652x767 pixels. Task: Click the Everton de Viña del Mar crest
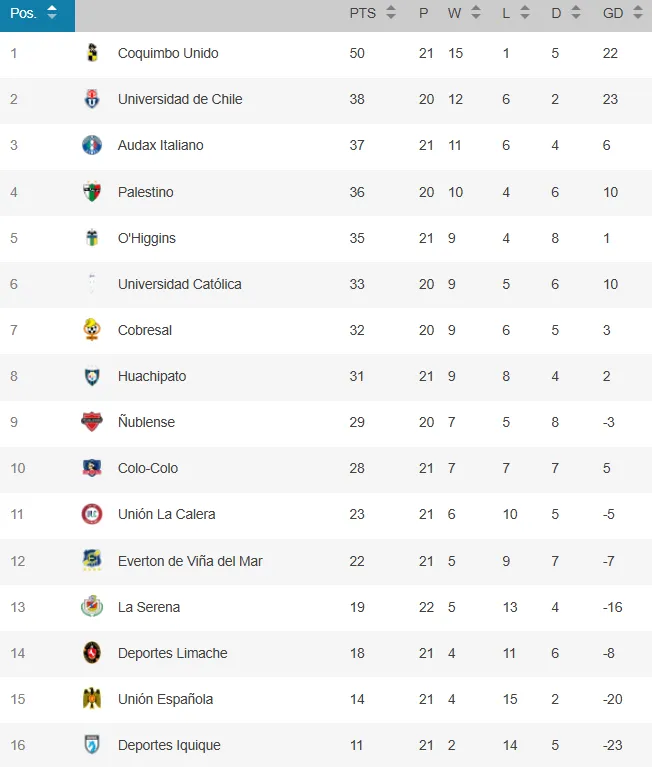pos(92,561)
